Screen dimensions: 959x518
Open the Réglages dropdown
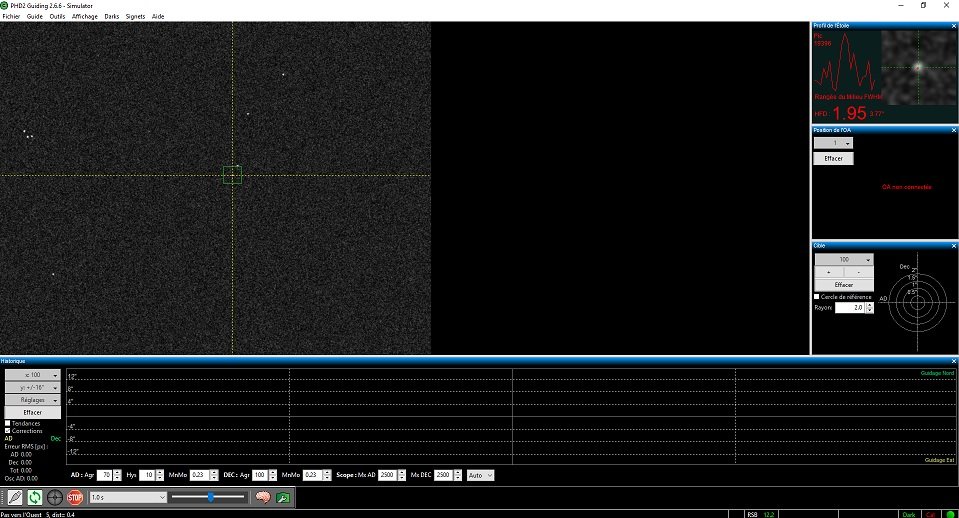click(x=33, y=400)
